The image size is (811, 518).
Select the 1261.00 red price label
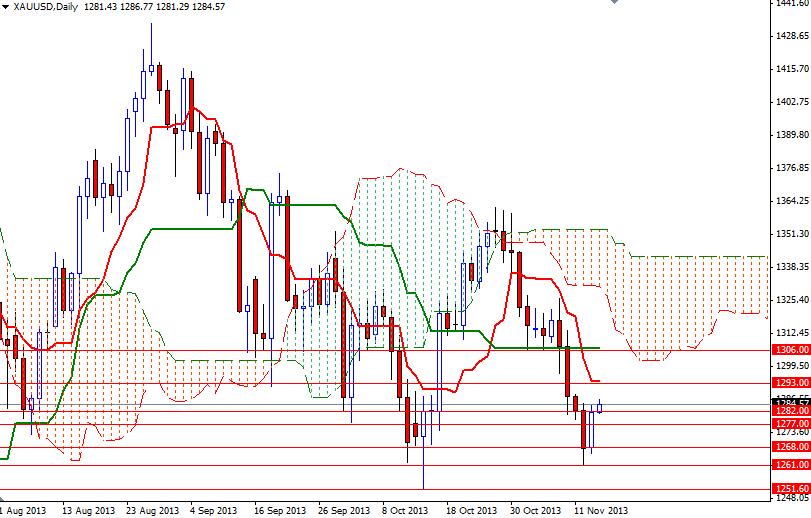coord(791,465)
